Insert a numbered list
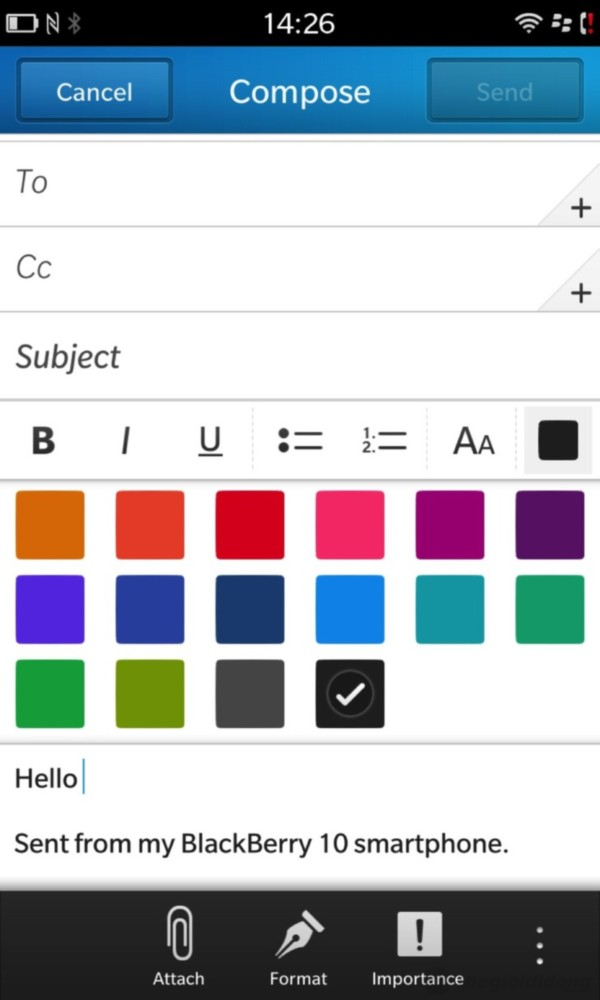This screenshot has height=1000, width=600. [384, 440]
